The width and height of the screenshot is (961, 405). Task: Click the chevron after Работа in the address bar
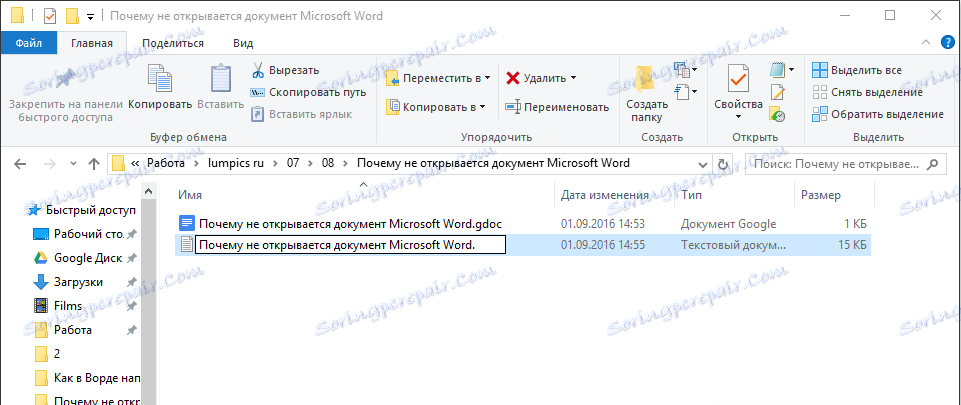[197, 164]
